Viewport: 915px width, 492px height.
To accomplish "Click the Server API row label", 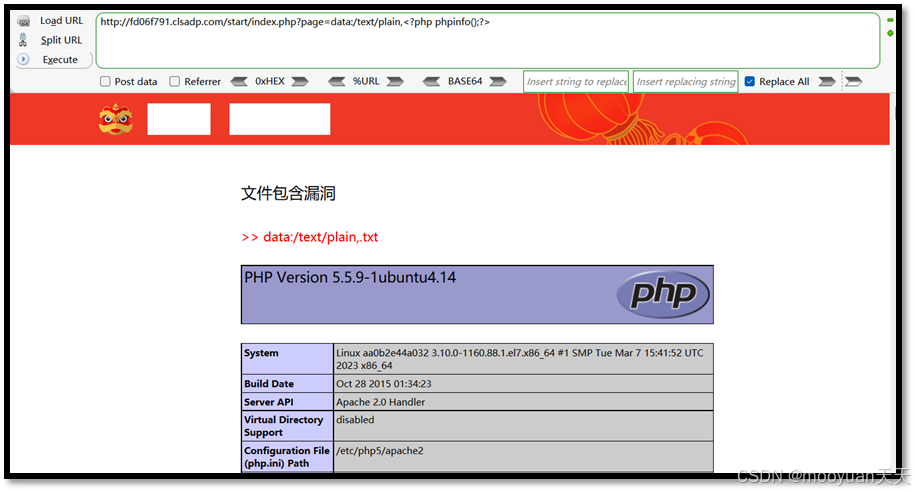I will [x=269, y=402].
